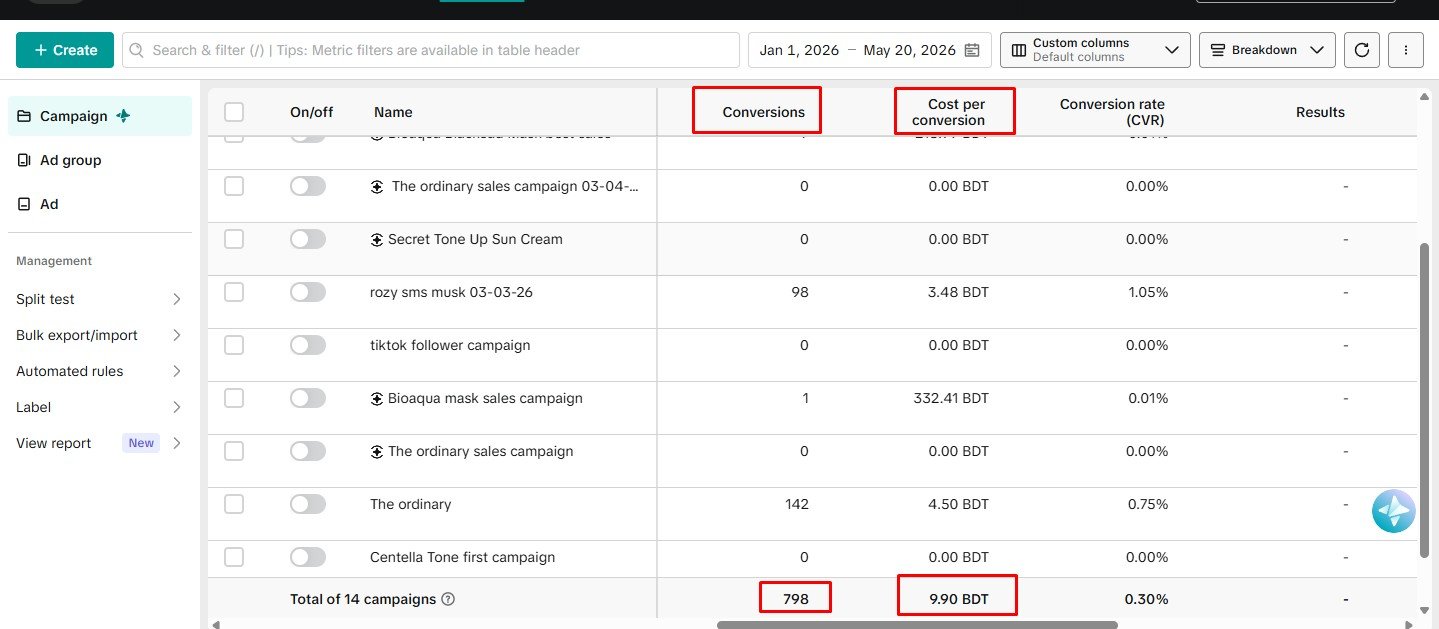
Task: Open the Custom columns dropdown
Action: tap(1095, 50)
